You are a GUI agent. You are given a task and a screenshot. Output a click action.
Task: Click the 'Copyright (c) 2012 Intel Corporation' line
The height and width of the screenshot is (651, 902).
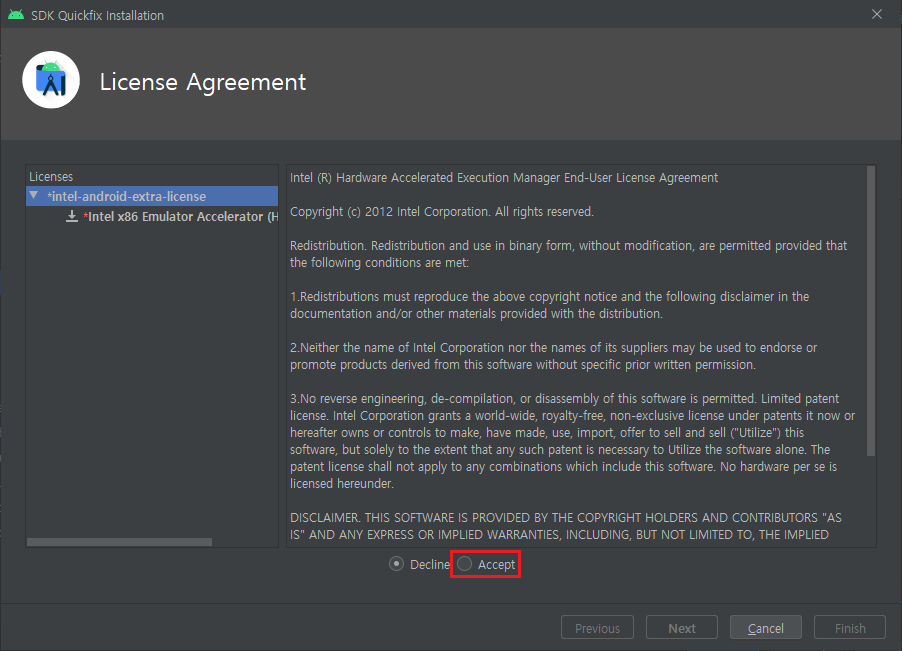coord(441,212)
